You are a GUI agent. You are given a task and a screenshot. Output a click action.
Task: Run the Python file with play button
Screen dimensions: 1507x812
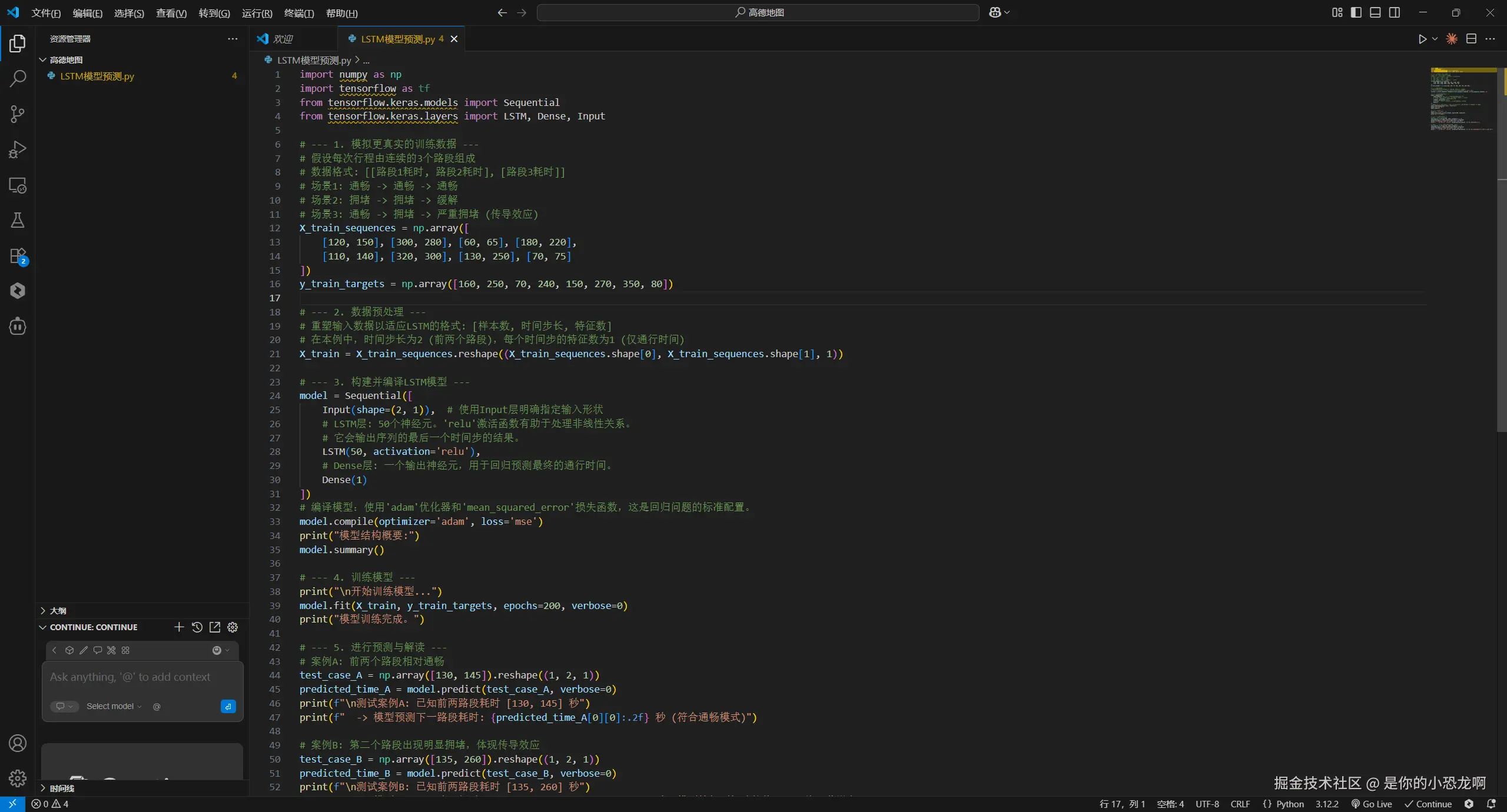1422,39
